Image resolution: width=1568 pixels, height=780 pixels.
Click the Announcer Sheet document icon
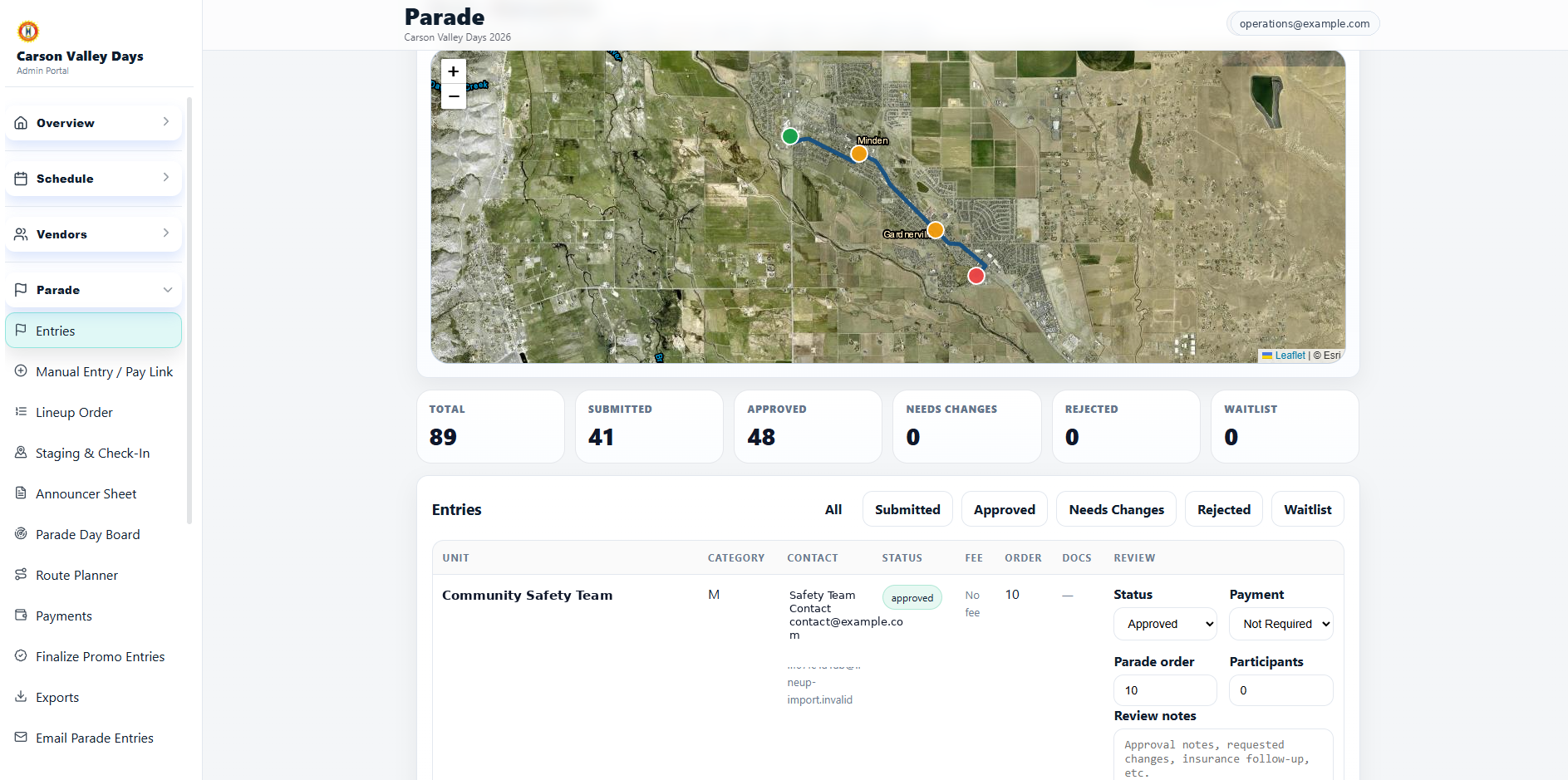point(21,493)
